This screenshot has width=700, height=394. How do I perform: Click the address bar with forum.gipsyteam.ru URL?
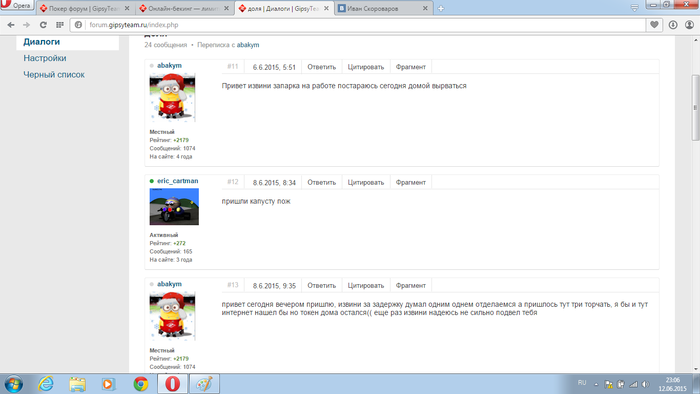tap(357, 25)
